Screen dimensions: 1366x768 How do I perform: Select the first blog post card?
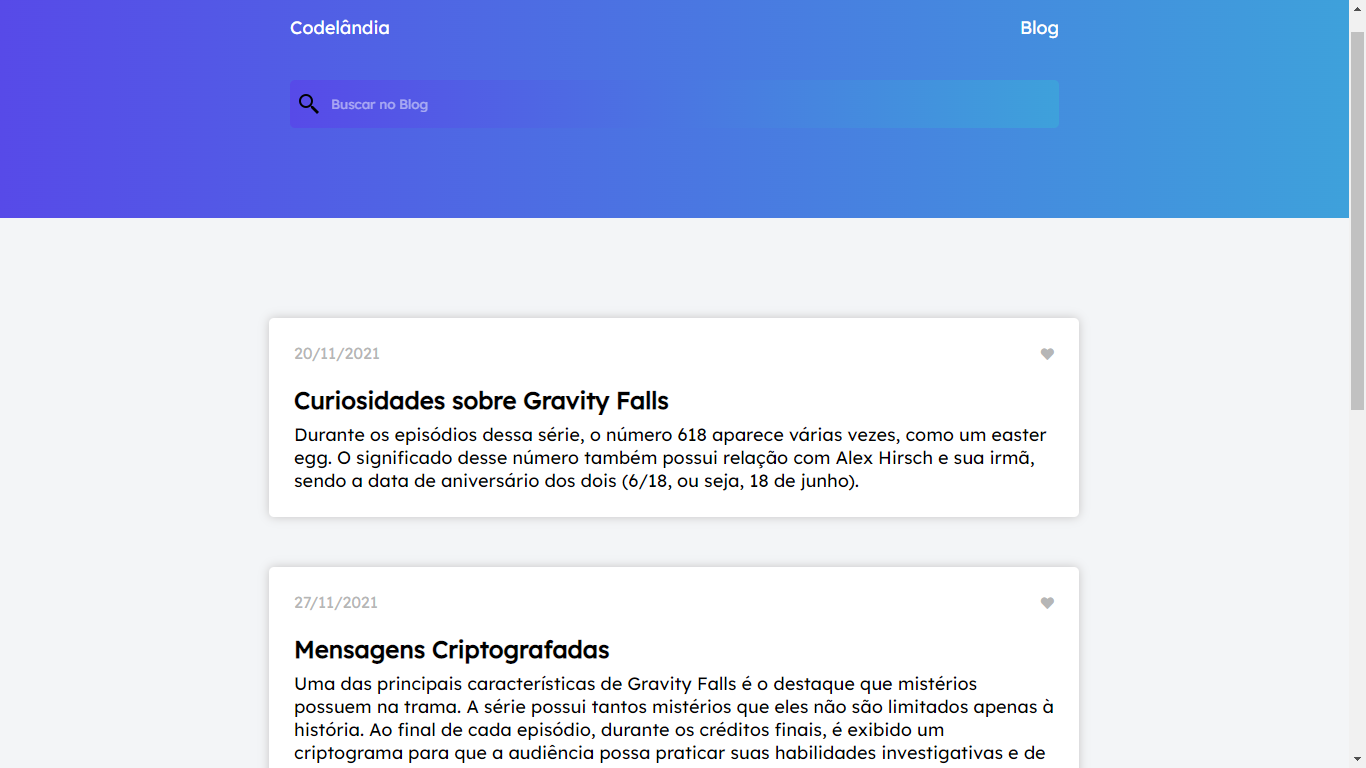pos(672,417)
